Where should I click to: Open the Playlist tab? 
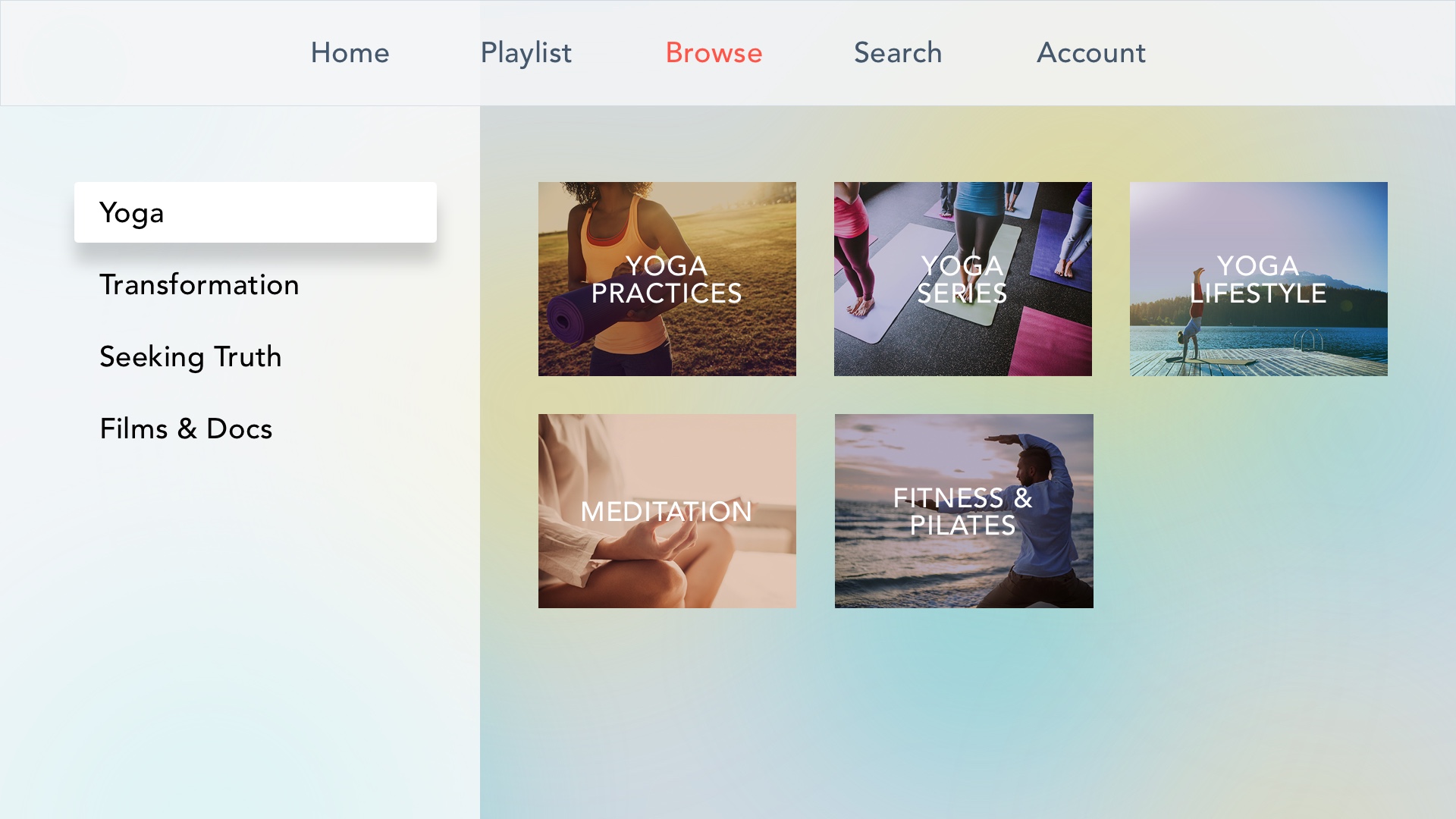(x=526, y=53)
